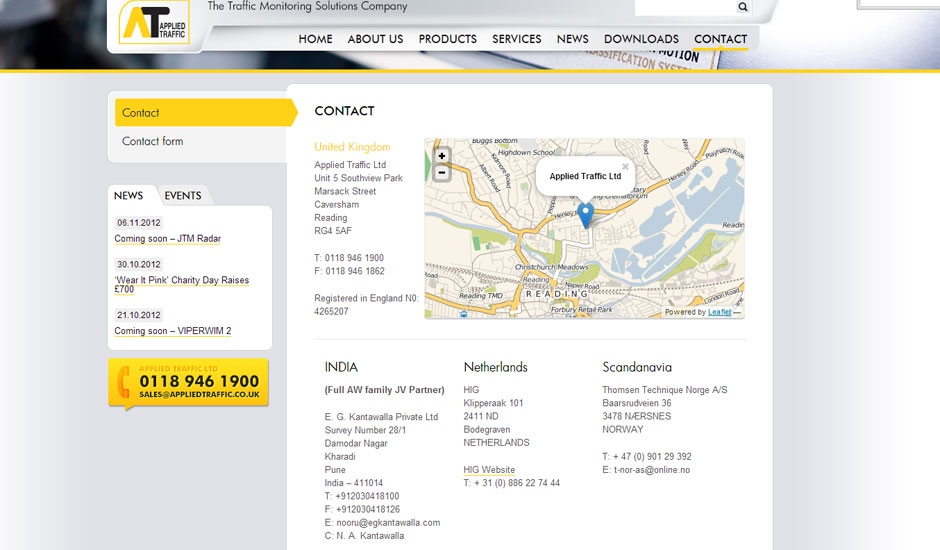Click the E. G. Kantawalla Private Ltd text
940x550 pixels.
click(381, 417)
